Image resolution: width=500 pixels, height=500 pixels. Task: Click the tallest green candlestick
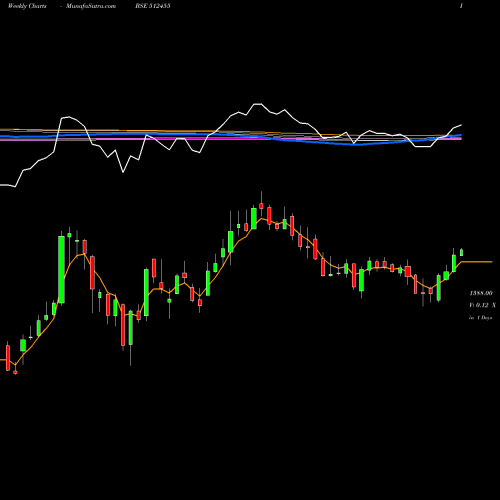tap(61, 269)
